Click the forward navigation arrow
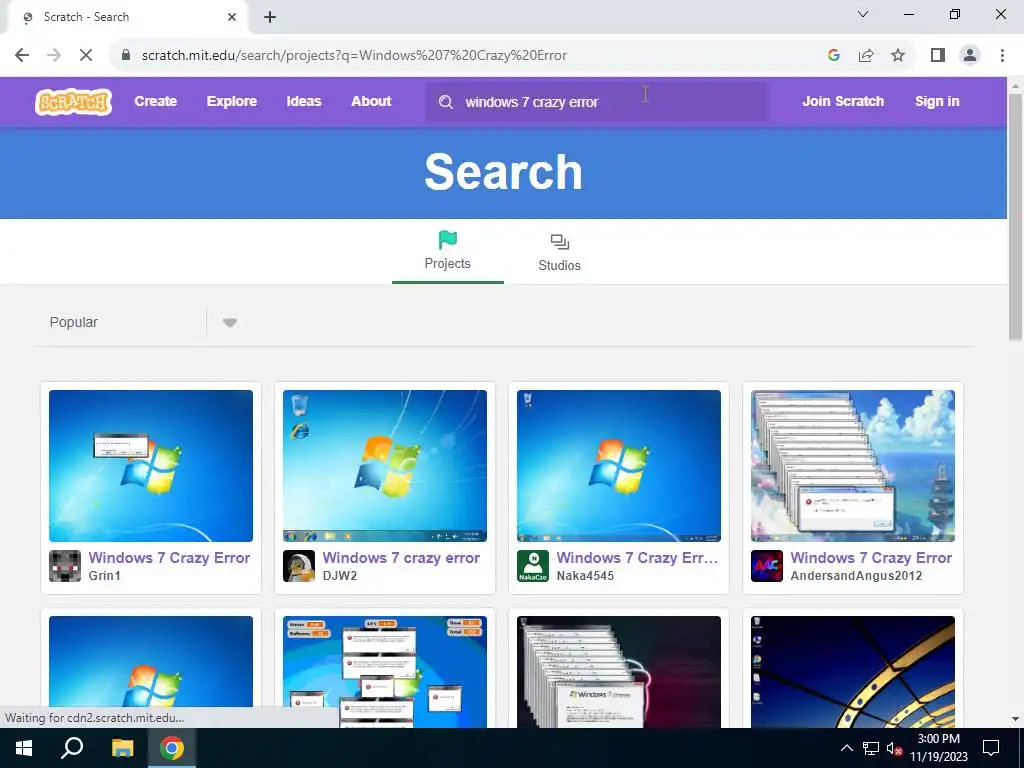This screenshot has height=768, width=1024. (x=54, y=55)
